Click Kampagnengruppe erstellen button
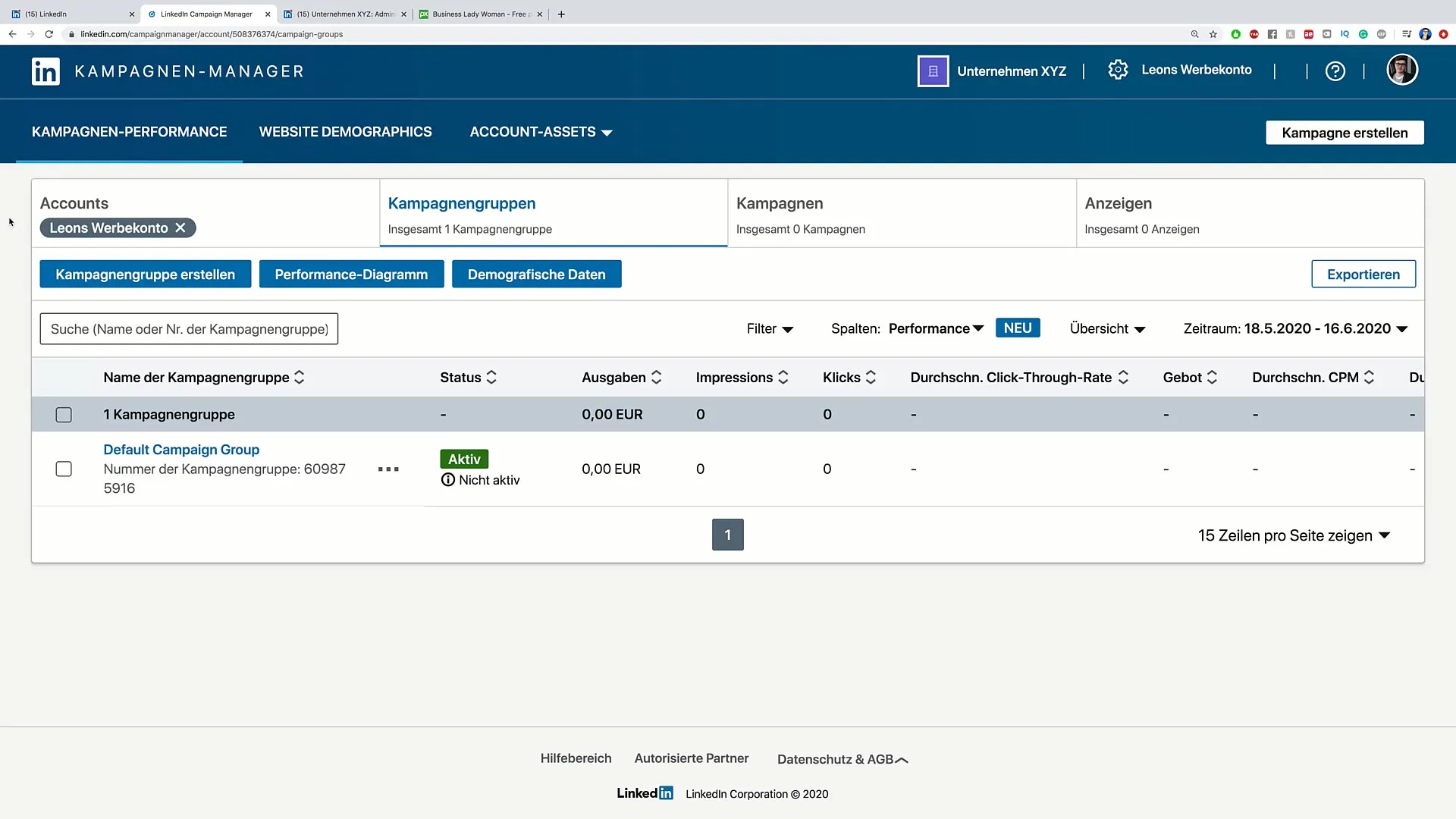This screenshot has width=1456, height=819. [x=145, y=275]
